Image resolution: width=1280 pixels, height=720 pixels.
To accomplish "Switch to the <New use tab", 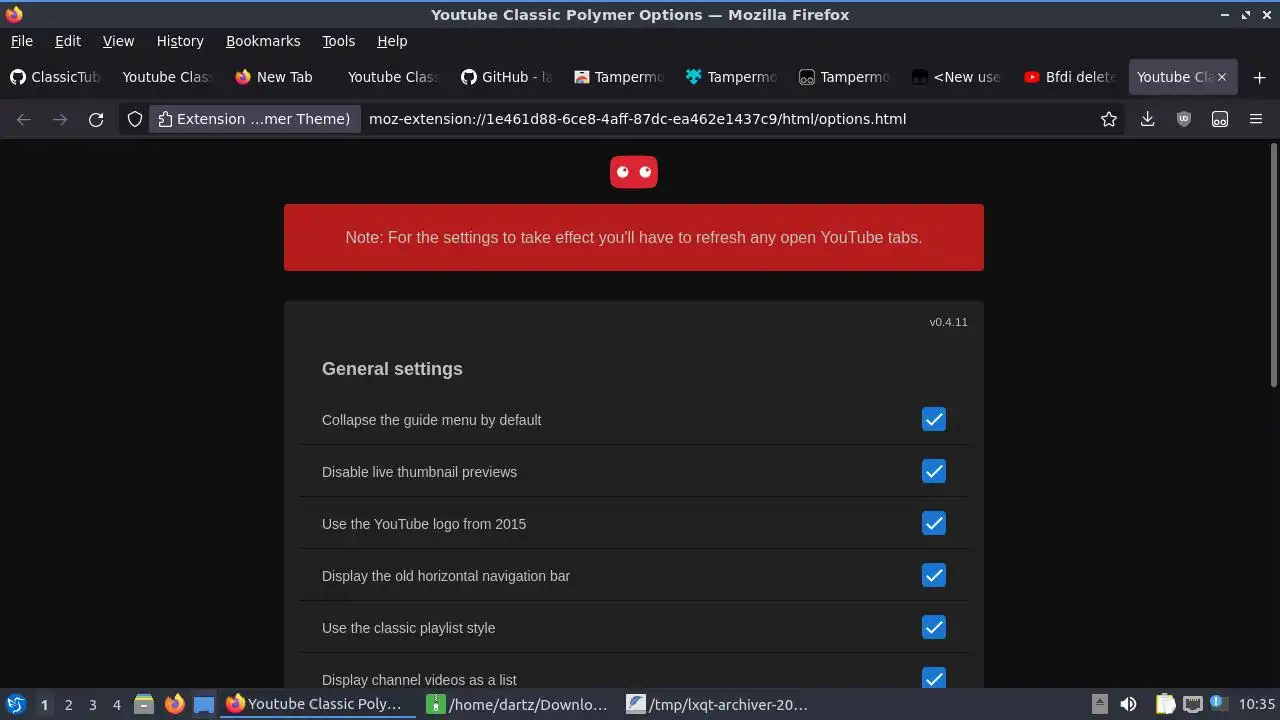I will pos(957,77).
